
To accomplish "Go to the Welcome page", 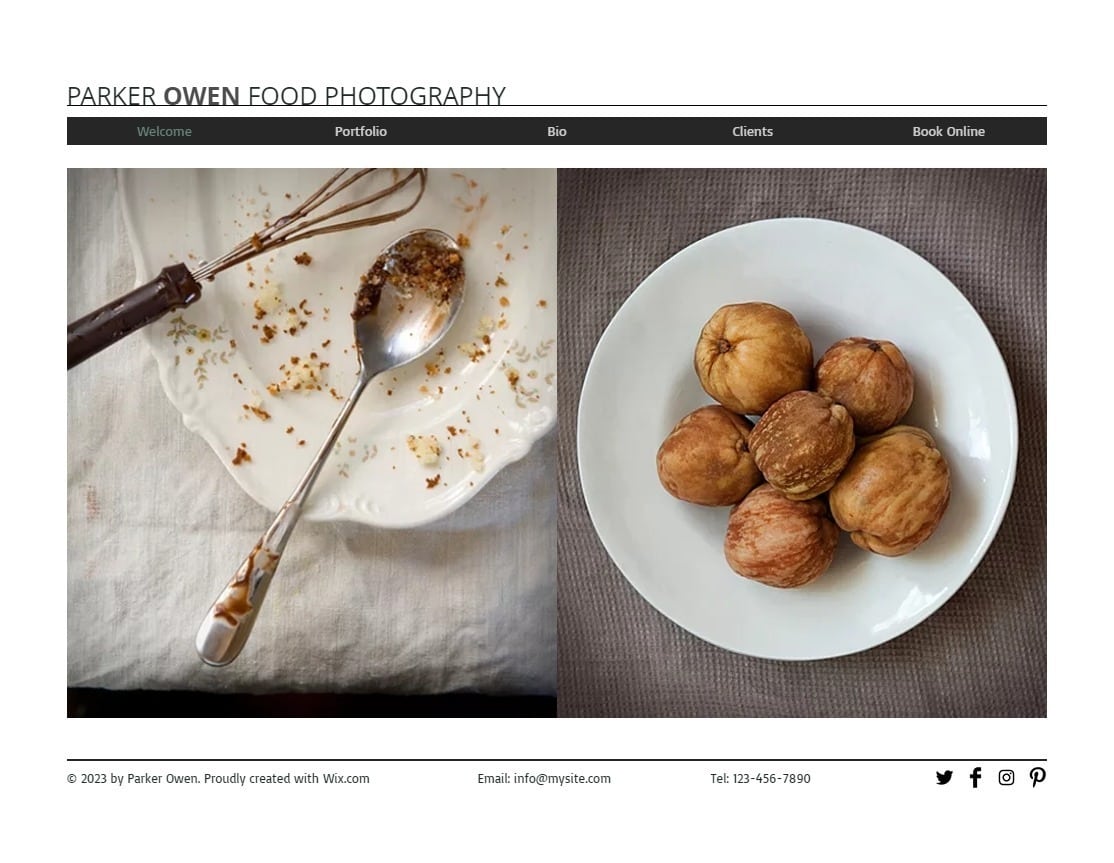I will 164,131.
